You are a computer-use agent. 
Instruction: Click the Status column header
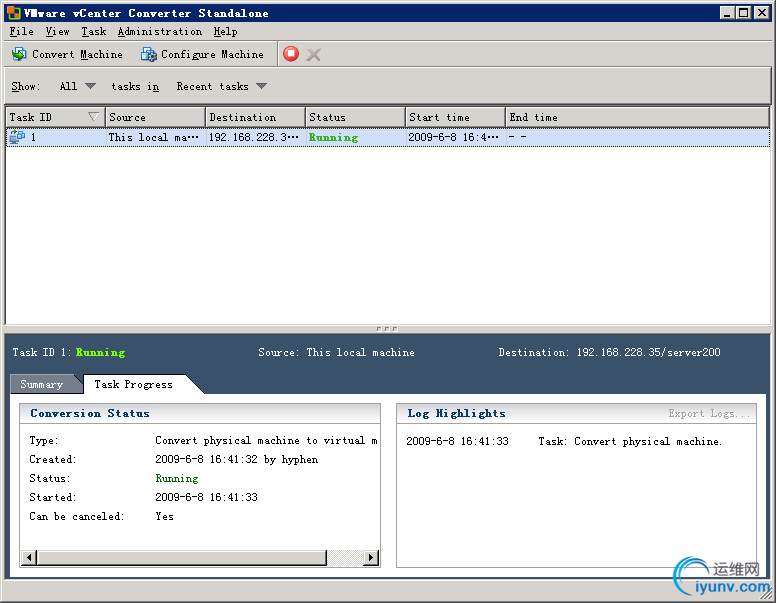pyautogui.click(x=355, y=117)
